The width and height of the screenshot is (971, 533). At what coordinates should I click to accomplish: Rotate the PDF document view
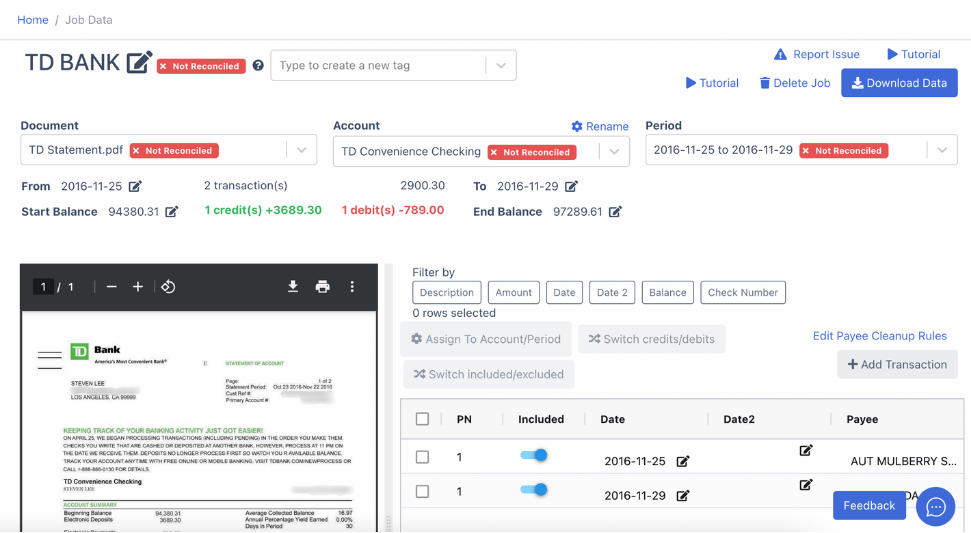pos(168,287)
